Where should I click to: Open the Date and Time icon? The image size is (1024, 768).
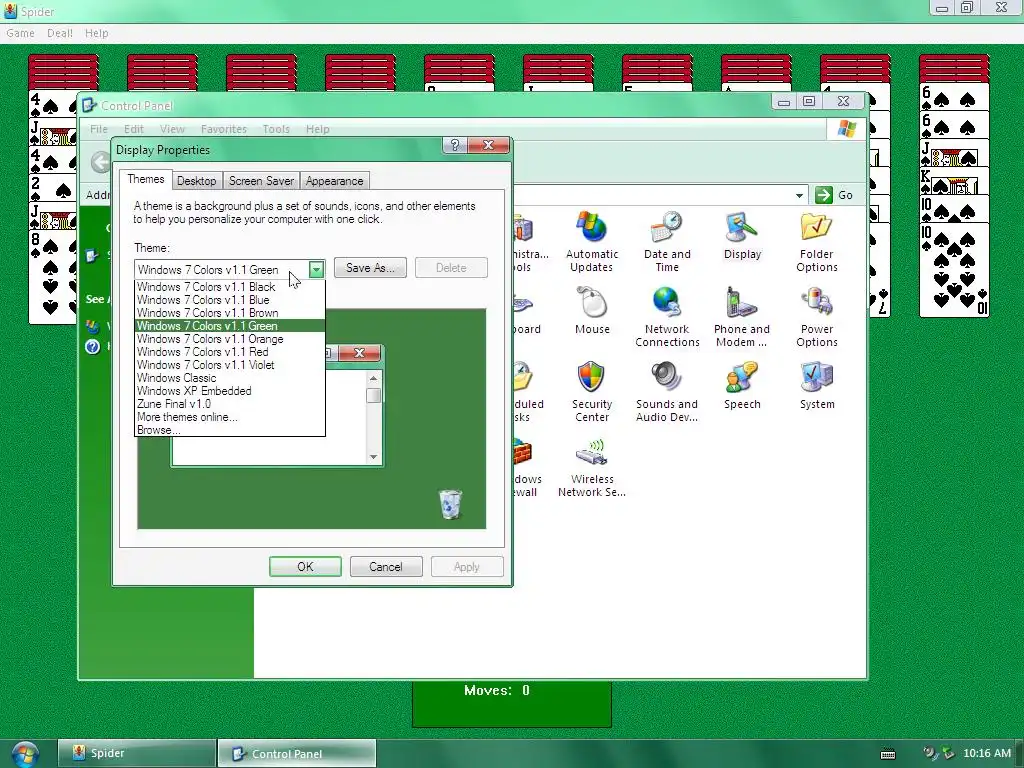click(667, 242)
